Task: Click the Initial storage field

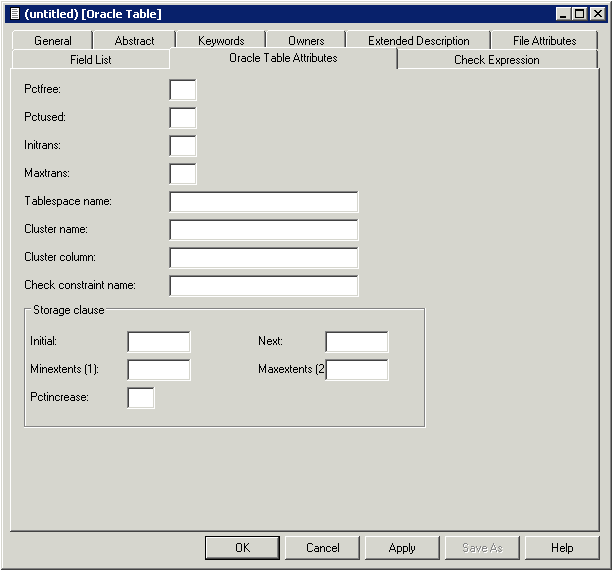Action: [159, 342]
